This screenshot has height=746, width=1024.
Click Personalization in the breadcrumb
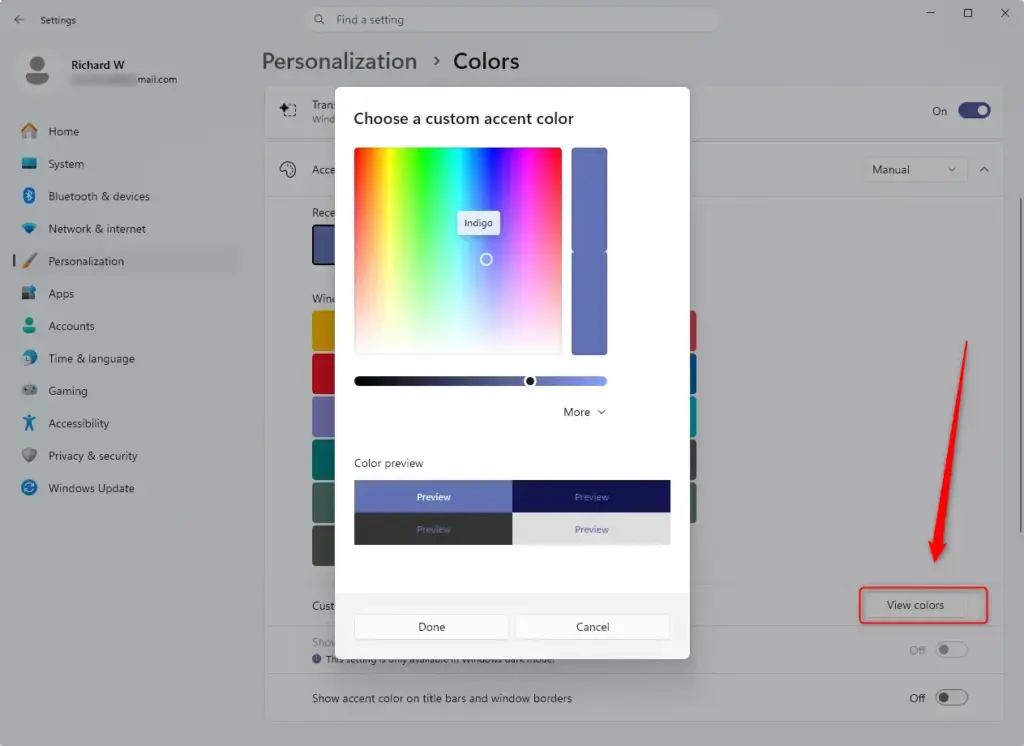click(340, 61)
